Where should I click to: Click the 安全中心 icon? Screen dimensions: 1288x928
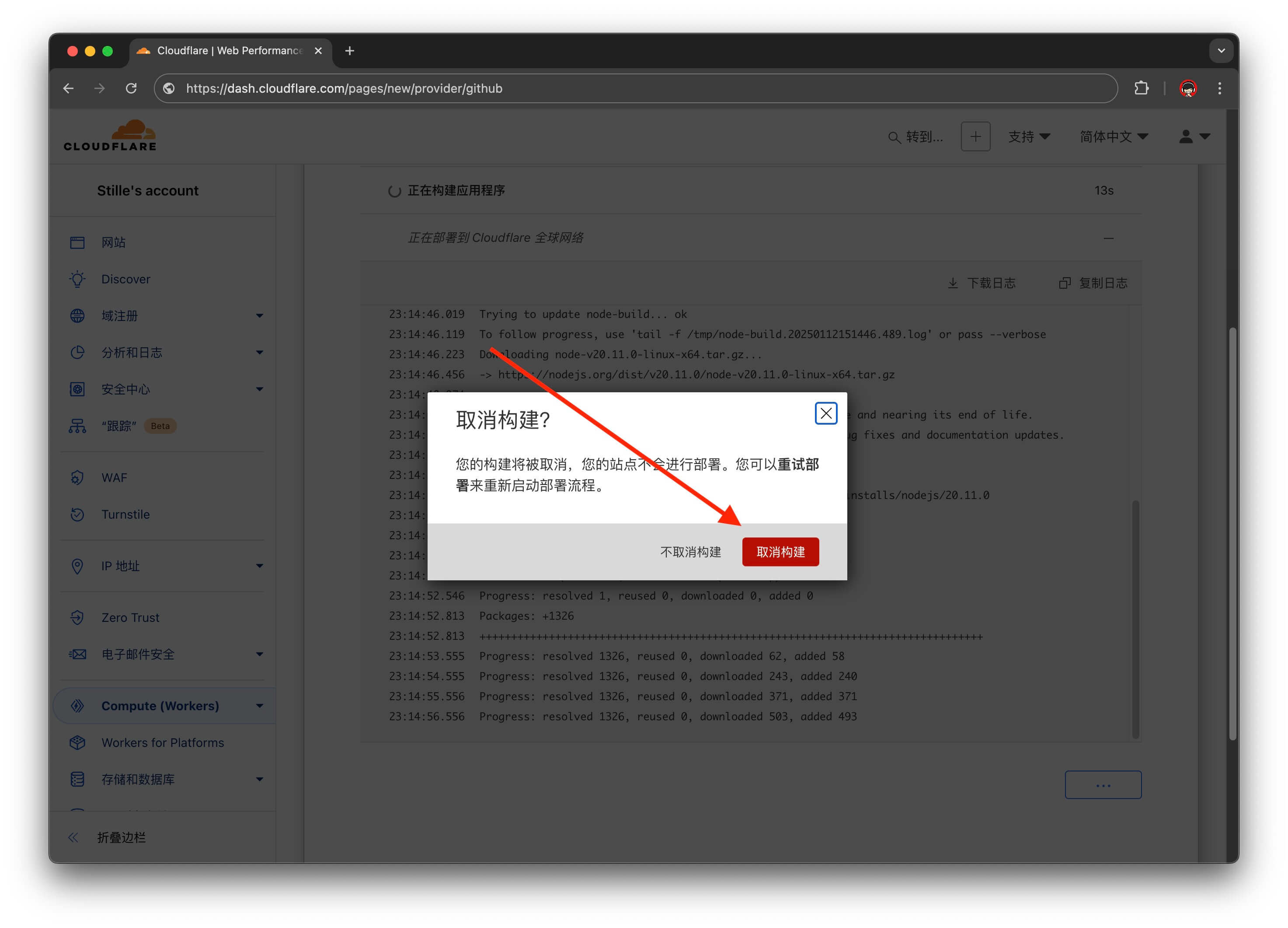(x=77, y=389)
